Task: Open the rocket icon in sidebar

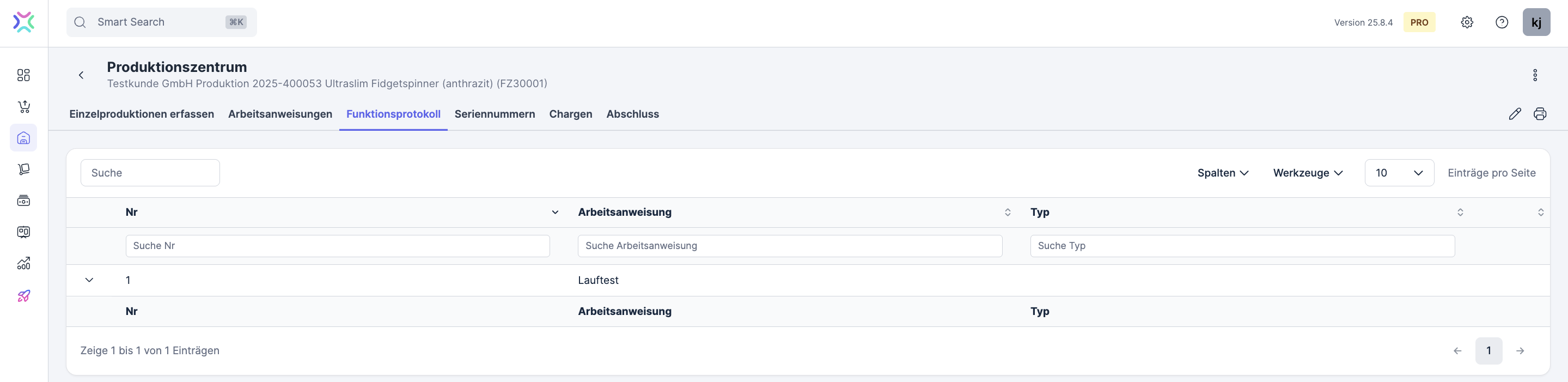Action: point(24,296)
